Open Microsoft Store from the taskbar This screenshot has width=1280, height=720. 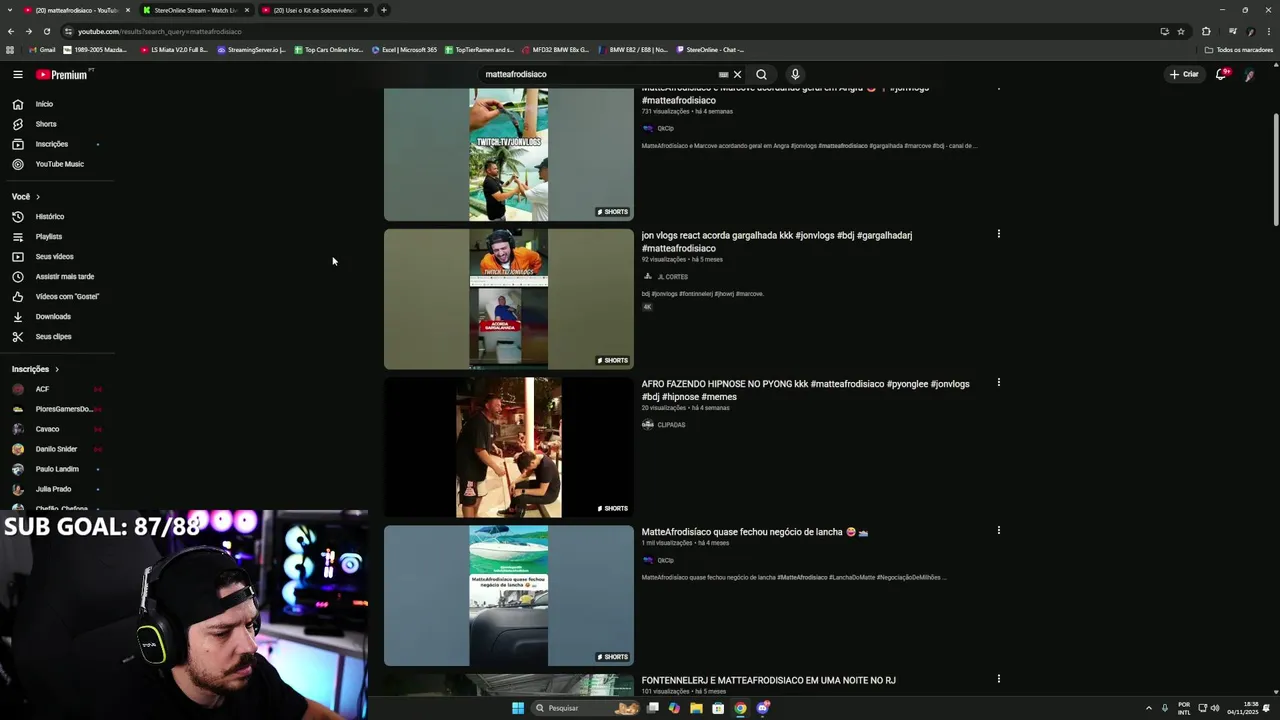(718, 708)
